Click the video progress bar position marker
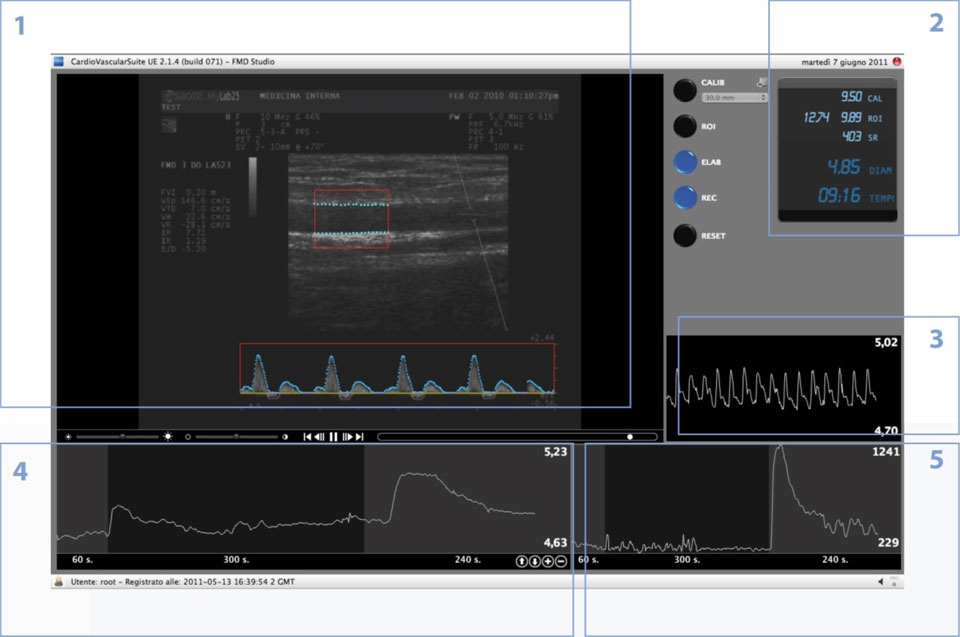The width and height of the screenshot is (960, 637). point(630,437)
